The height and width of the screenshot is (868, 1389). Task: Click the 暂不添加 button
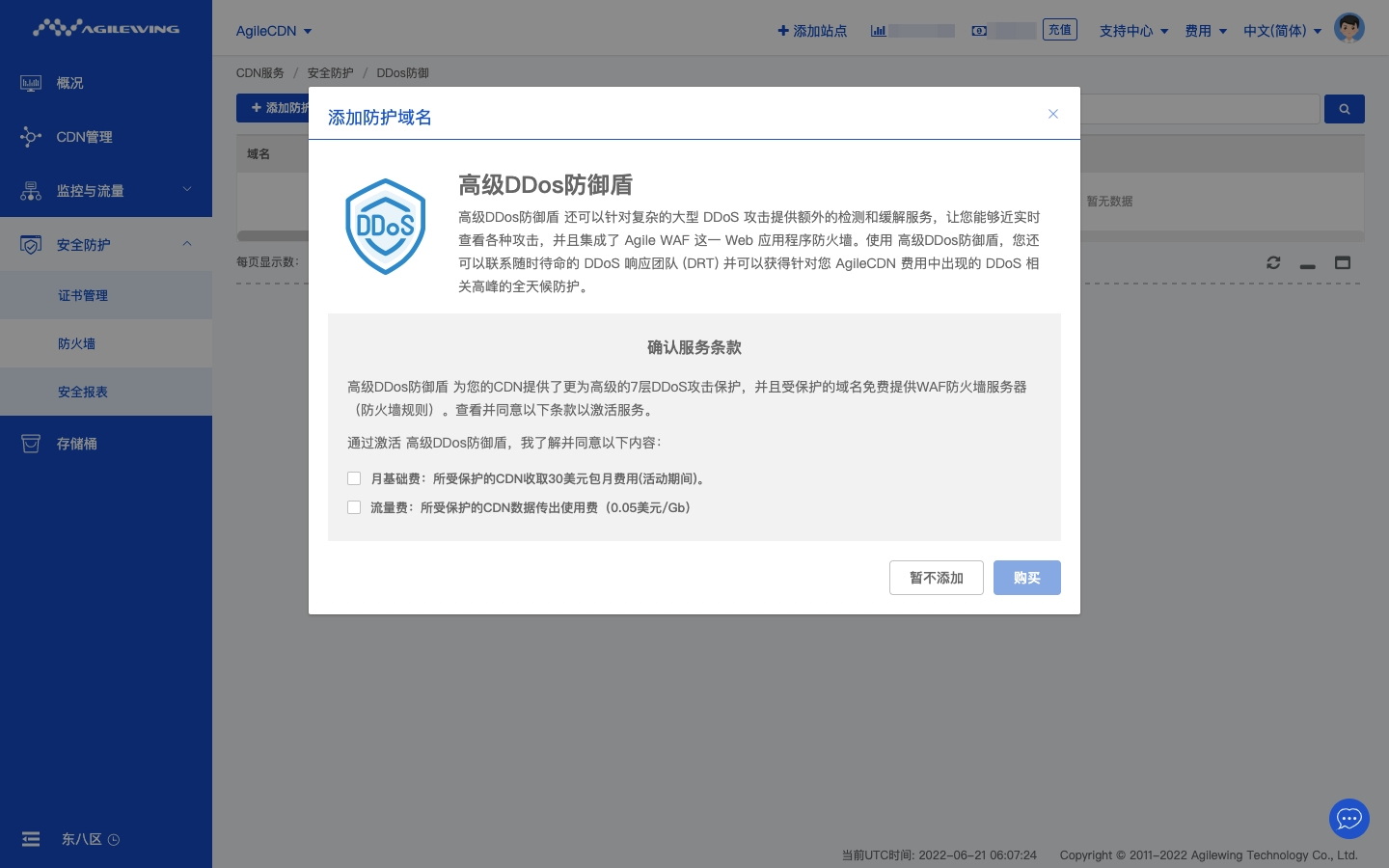click(936, 578)
